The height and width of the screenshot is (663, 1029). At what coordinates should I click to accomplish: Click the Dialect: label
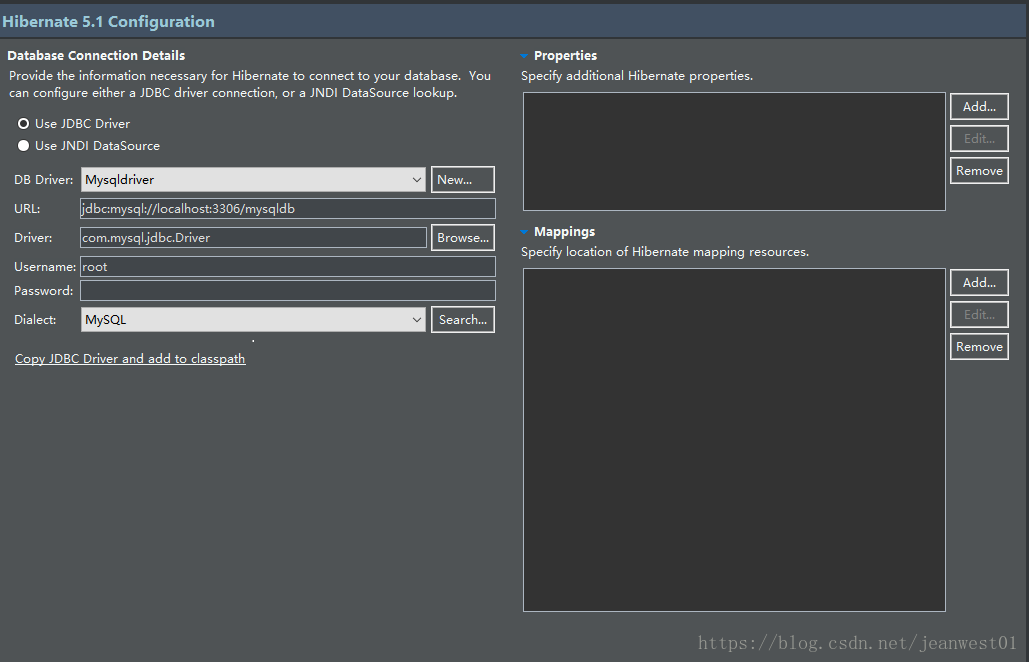35,320
